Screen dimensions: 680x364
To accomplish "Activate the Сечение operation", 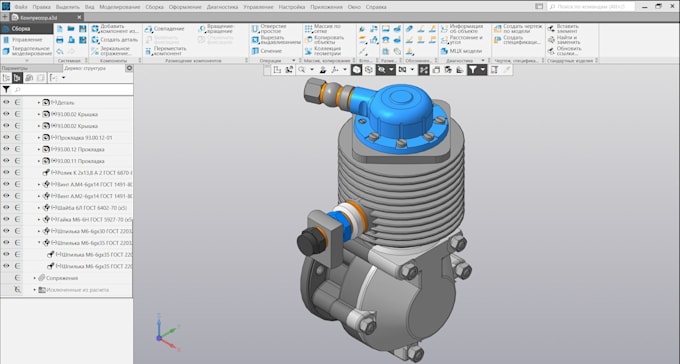I will (x=267, y=51).
